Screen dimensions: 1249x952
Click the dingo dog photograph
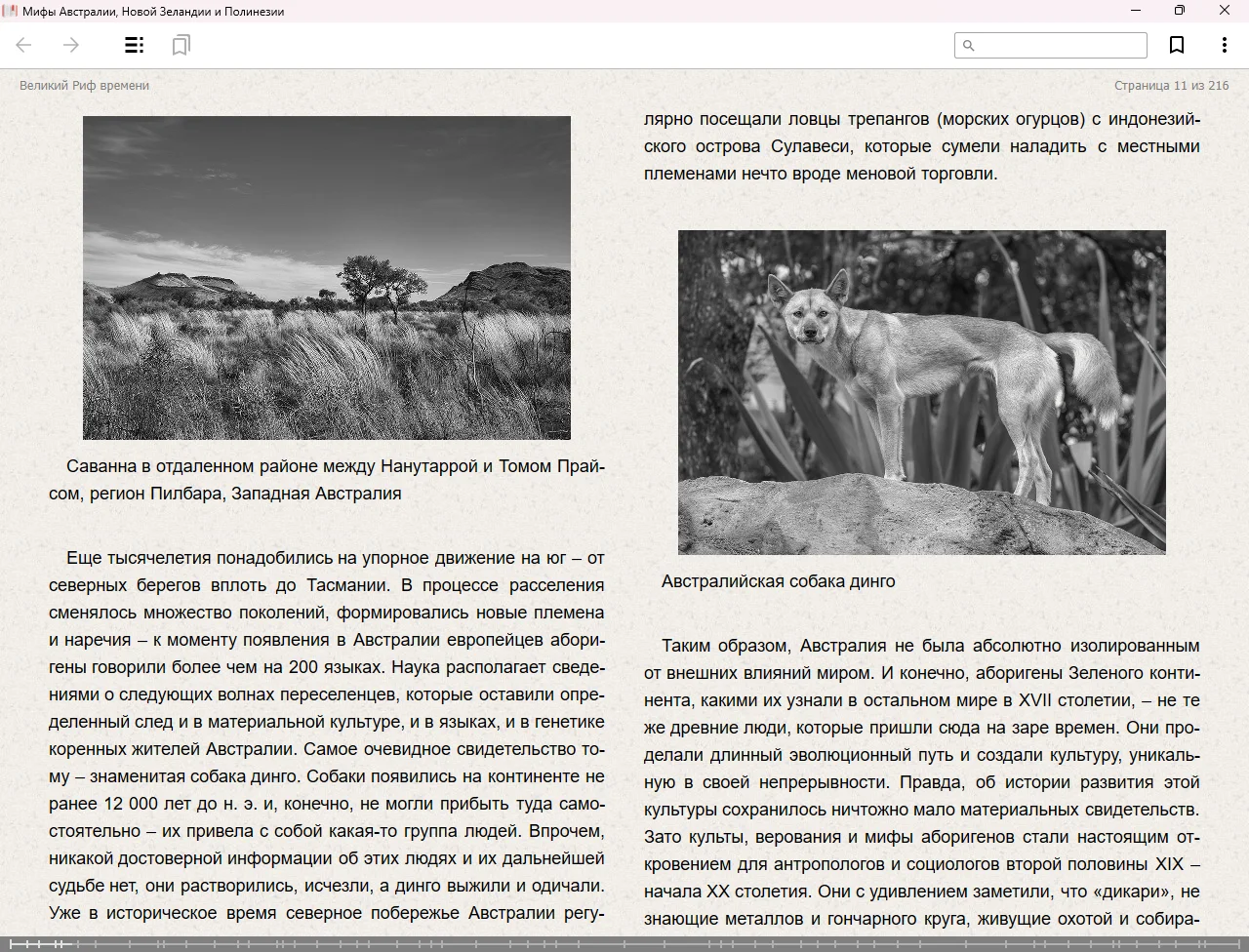(x=921, y=392)
